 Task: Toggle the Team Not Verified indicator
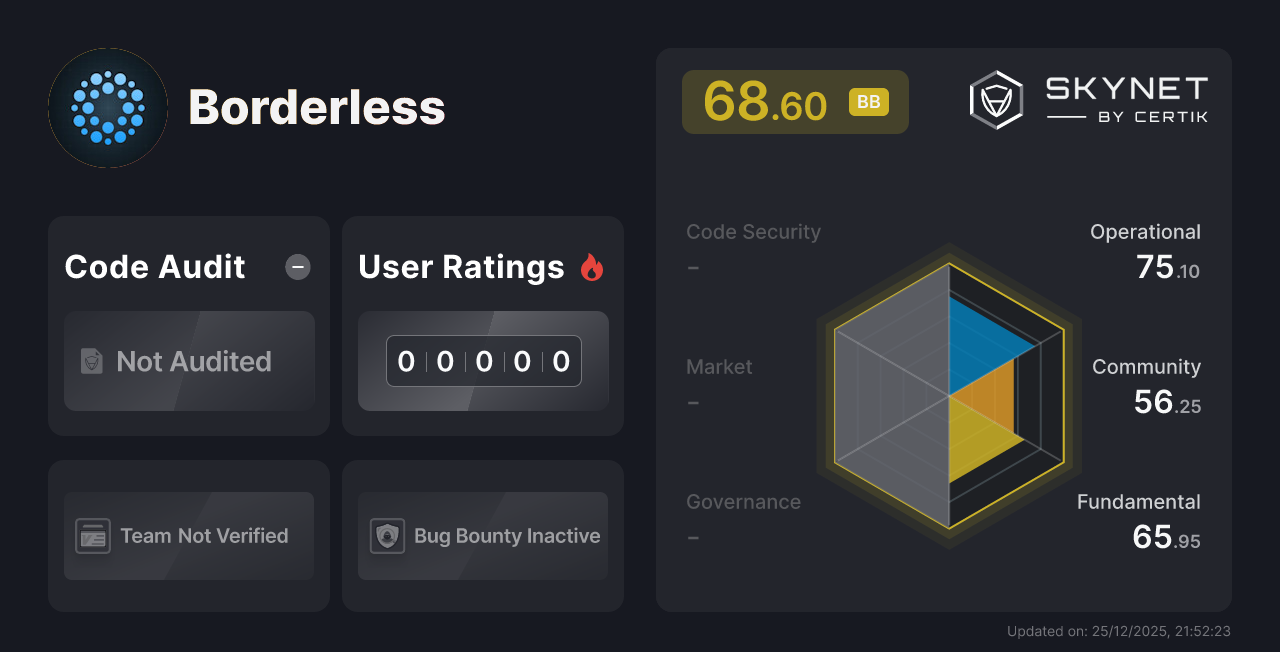[x=188, y=536]
